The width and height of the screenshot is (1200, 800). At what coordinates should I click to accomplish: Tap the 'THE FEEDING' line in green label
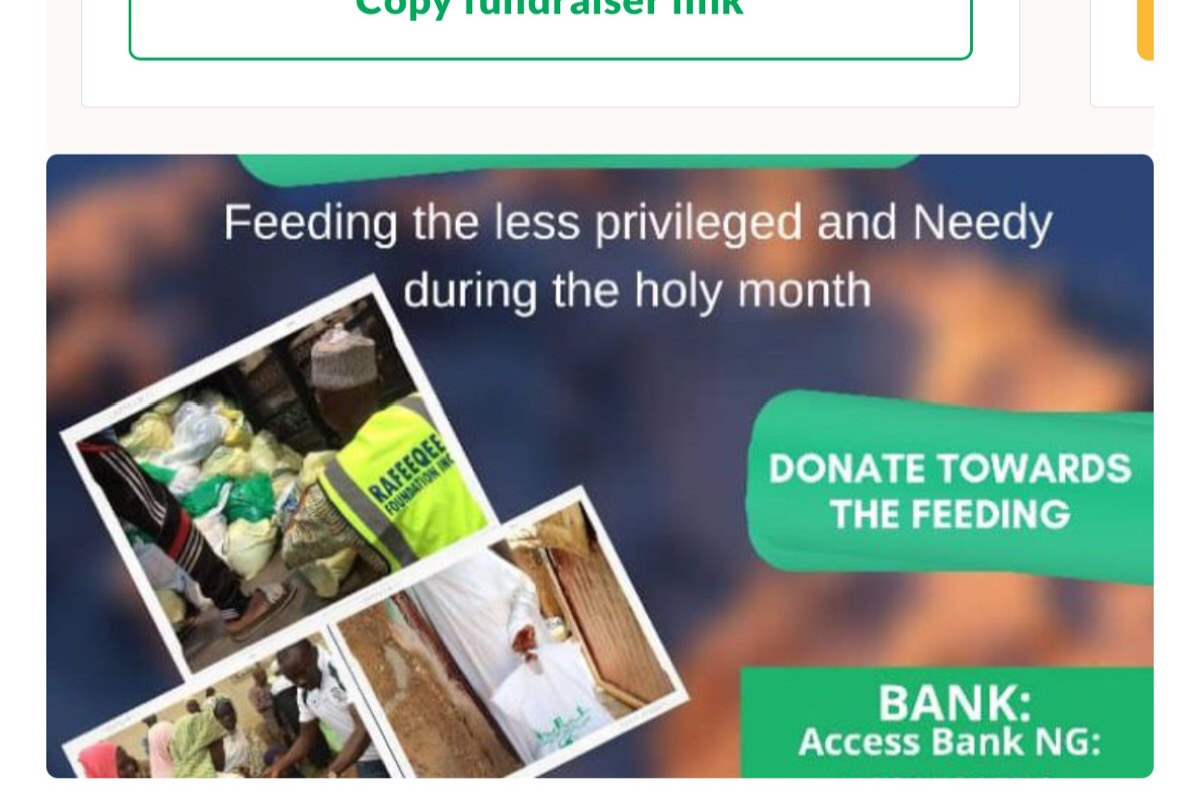(x=950, y=515)
